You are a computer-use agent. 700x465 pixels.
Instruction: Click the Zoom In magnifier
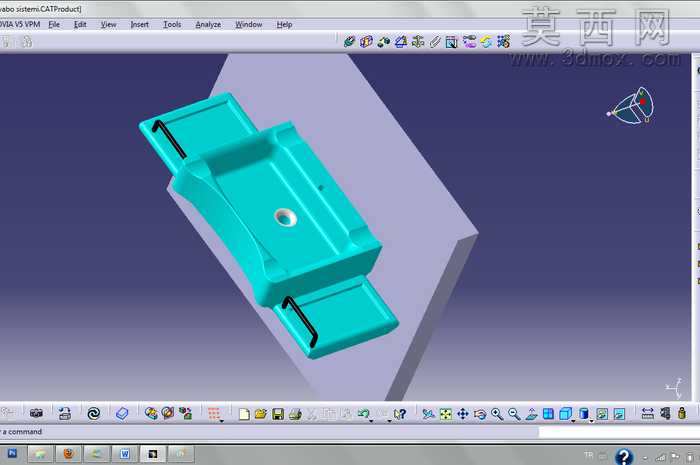pyautogui.click(x=497, y=414)
